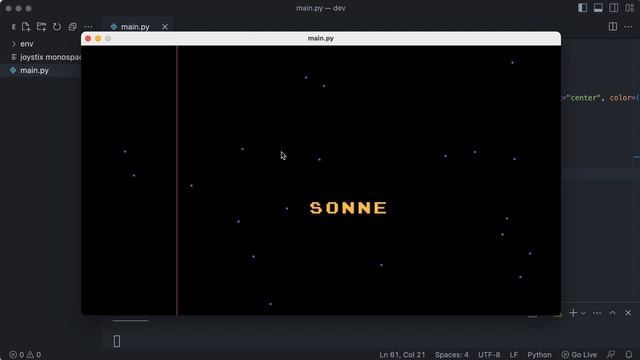The width and height of the screenshot is (640, 360).
Task: Collapse all folders in the Explorer
Action: point(72,27)
